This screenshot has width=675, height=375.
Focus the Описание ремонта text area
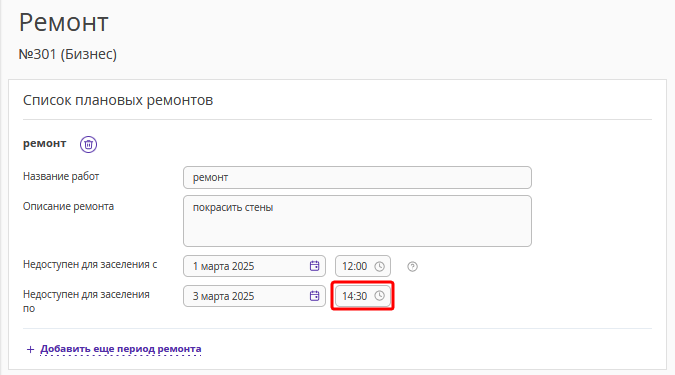point(357,221)
